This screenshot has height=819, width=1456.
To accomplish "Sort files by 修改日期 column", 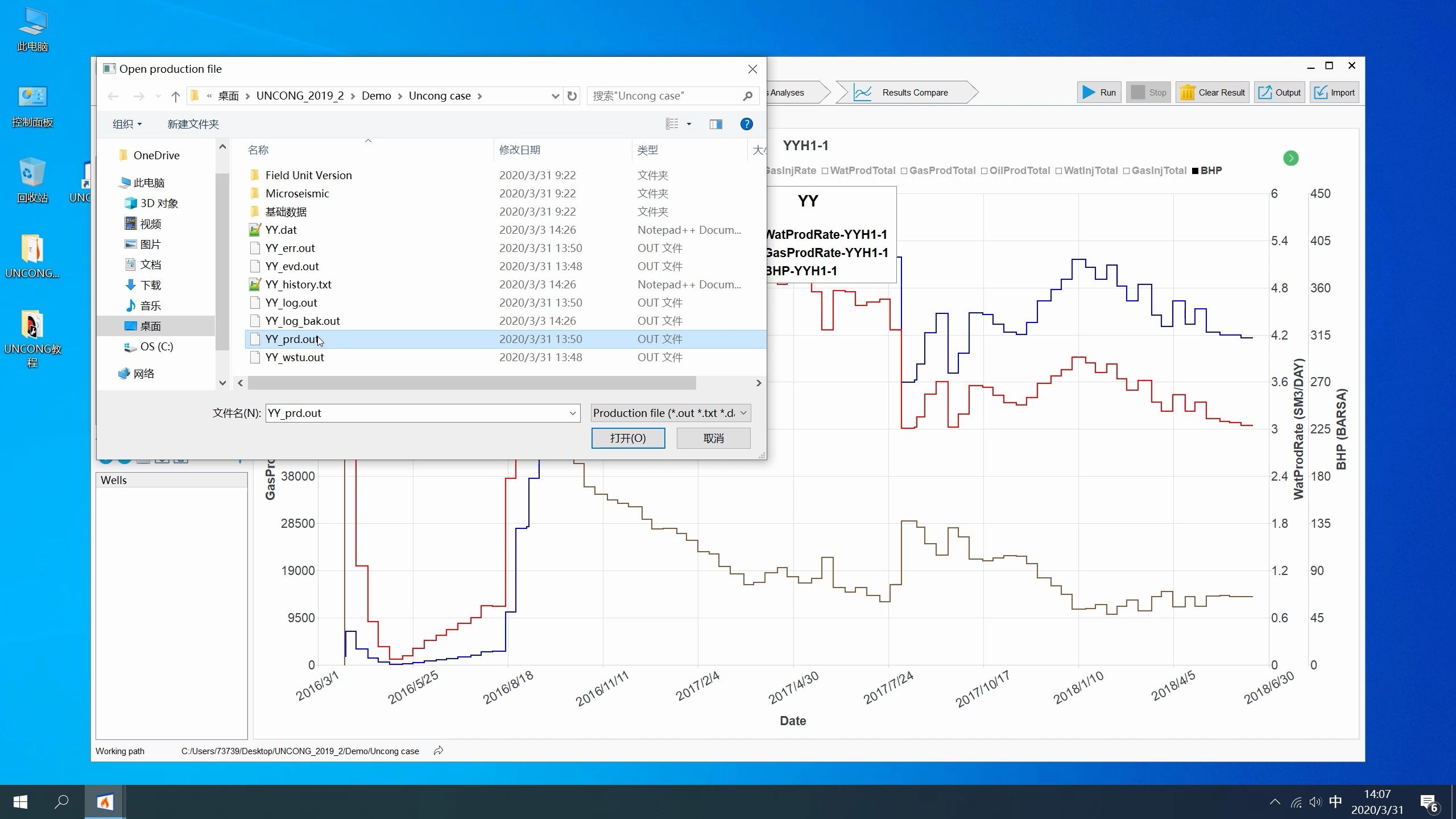I will coord(519,150).
